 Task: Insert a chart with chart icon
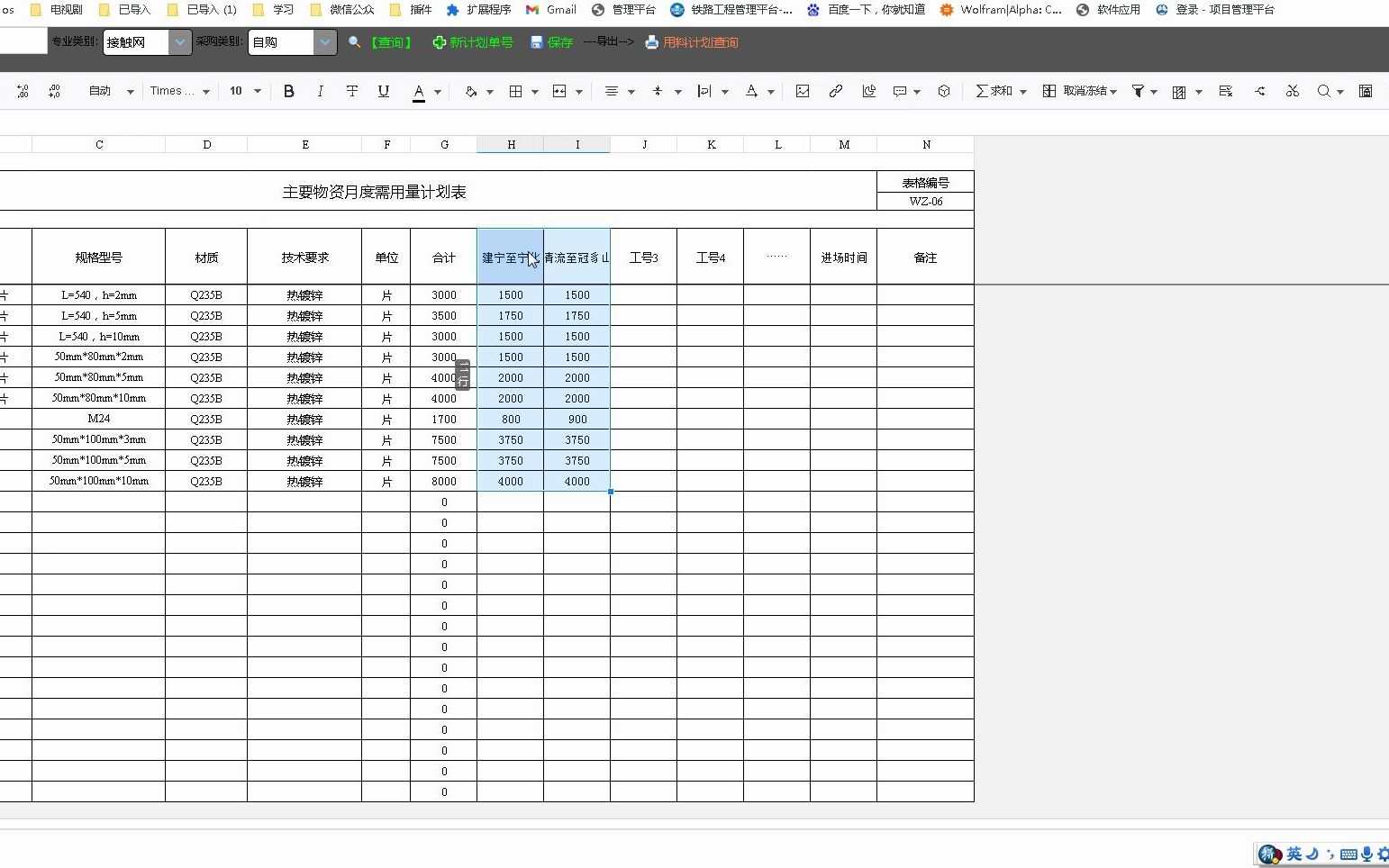pos(869,91)
